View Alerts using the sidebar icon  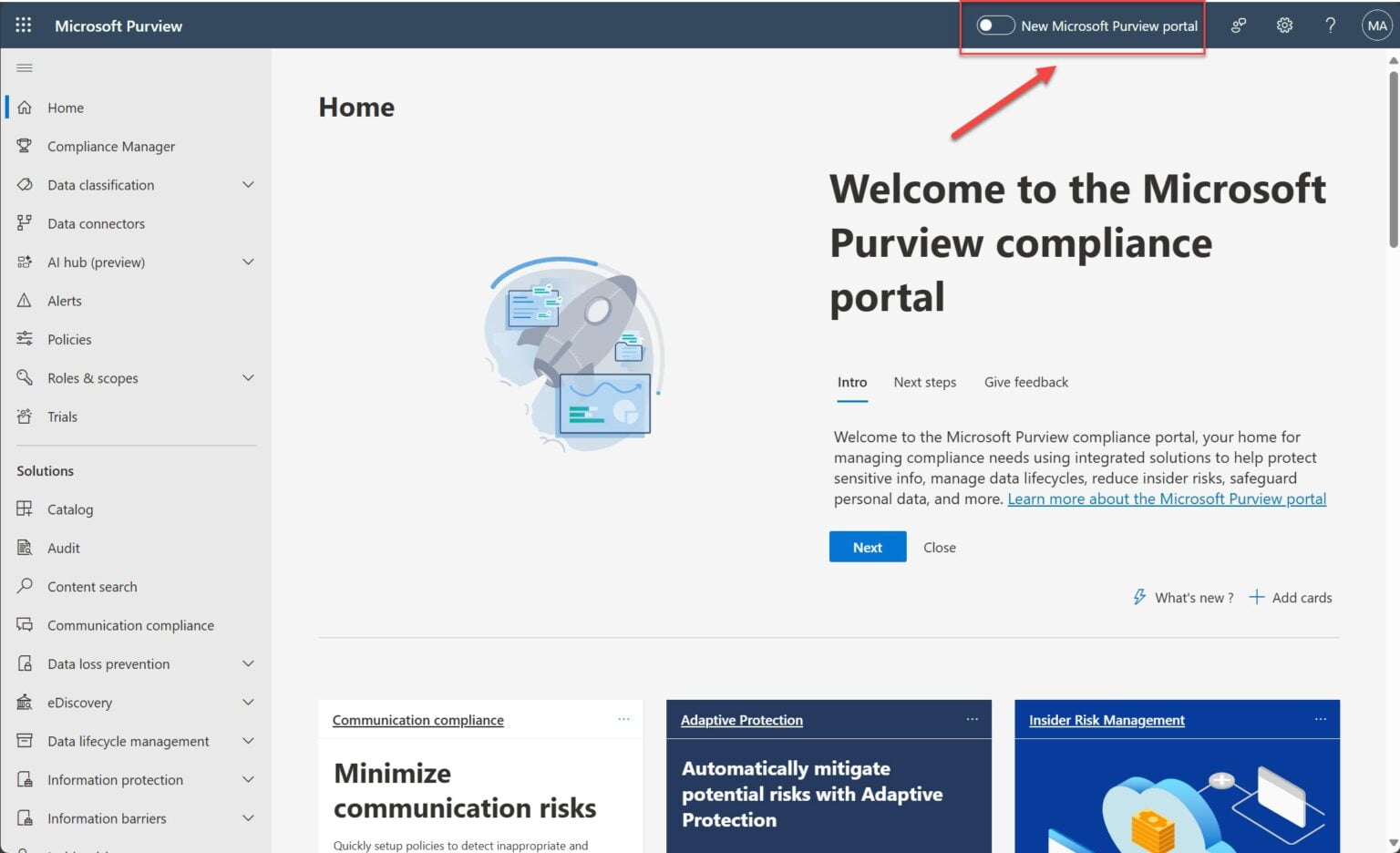(x=64, y=300)
